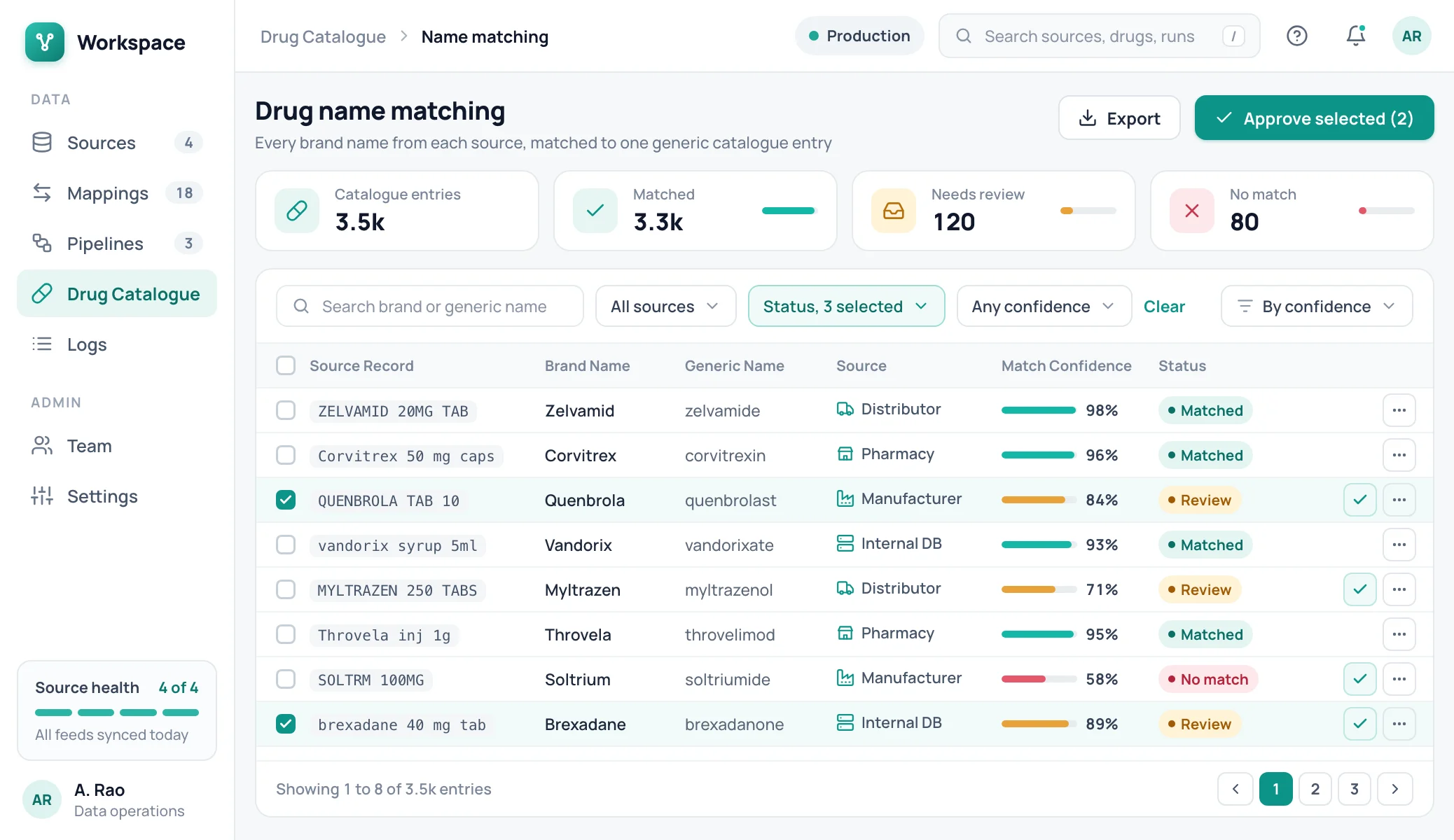Toggle the select-all header checkbox
This screenshot has width=1454, height=840.
pyautogui.click(x=286, y=365)
